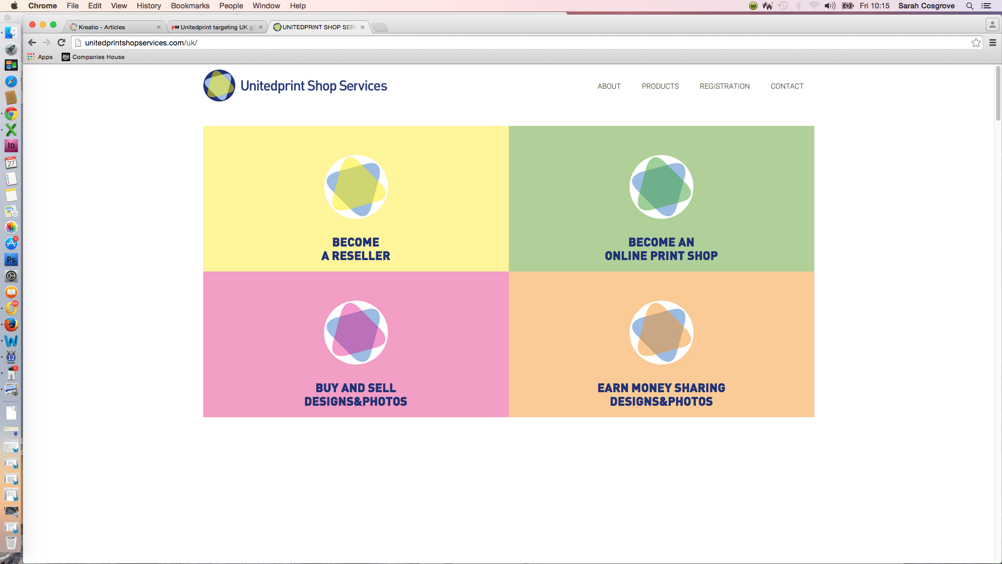
Task: Open Apps shortcut in bookmarks bar
Action: (40, 57)
